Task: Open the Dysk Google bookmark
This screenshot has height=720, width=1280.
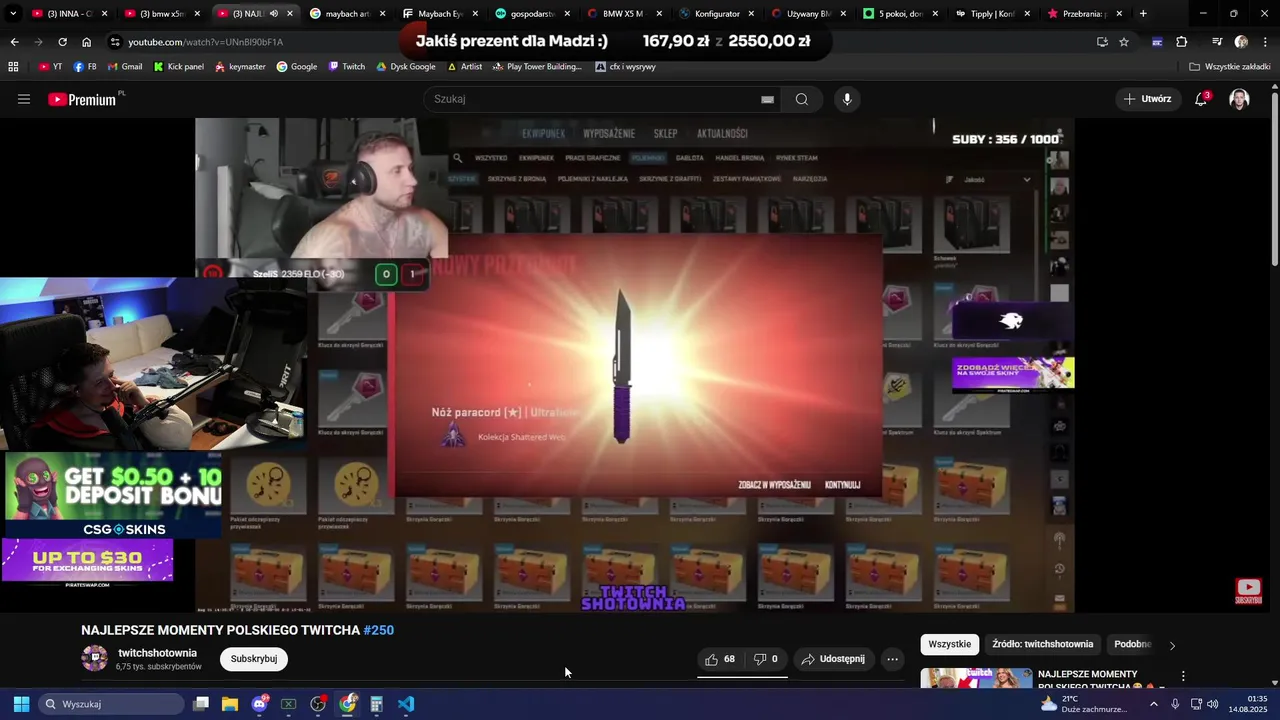Action: [x=406, y=67]
